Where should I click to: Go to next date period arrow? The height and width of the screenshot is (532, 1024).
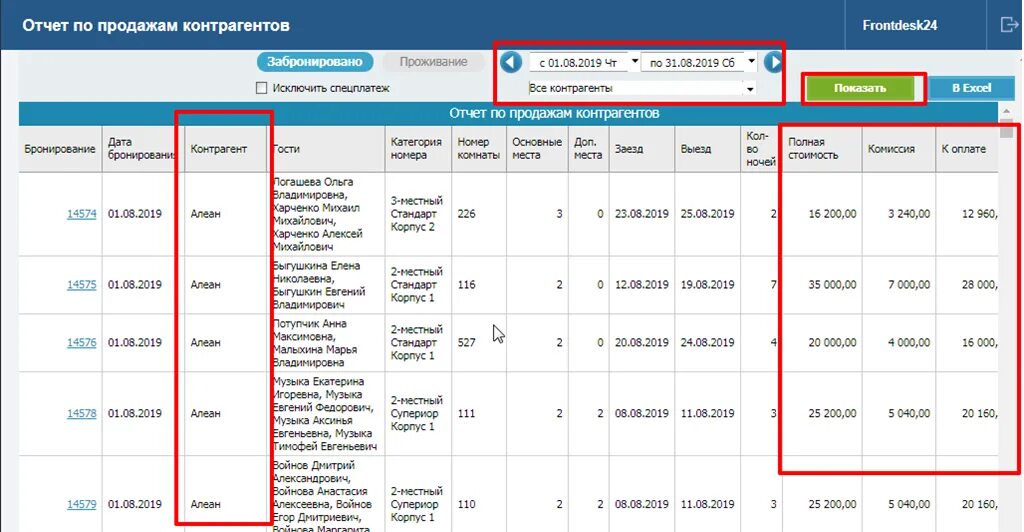773,63
